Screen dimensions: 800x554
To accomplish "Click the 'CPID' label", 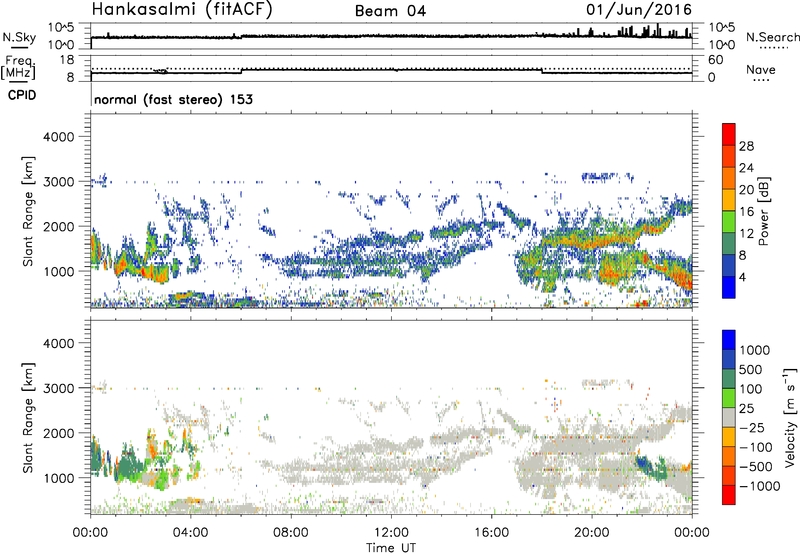I will point(22,95).
